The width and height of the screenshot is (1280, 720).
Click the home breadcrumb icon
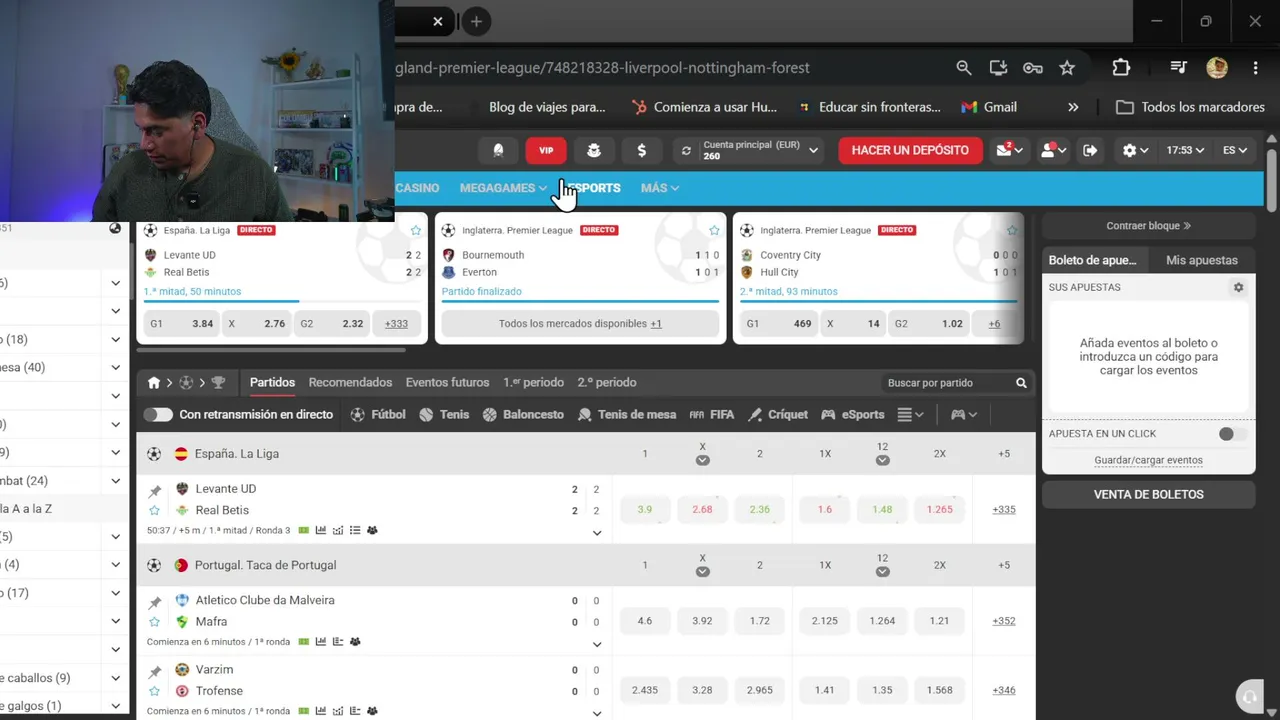[154, 383]
